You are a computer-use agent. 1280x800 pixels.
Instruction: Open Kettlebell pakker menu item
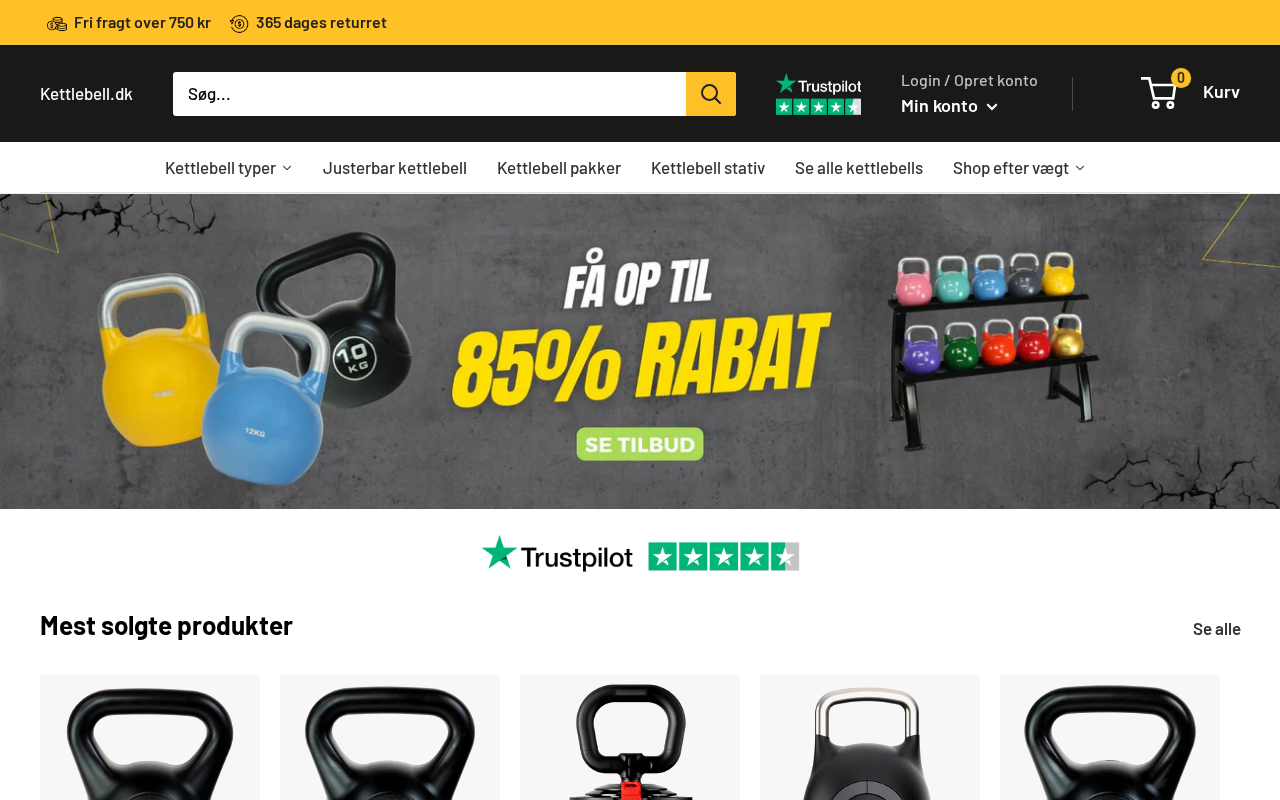(x=559, y=167)
